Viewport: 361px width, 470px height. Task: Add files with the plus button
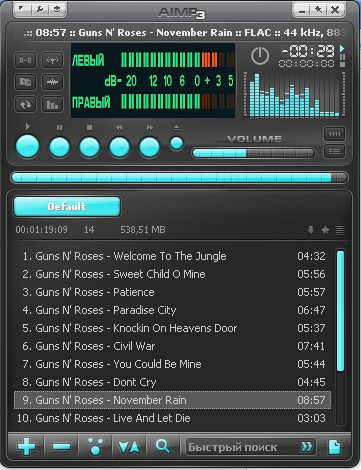coord(27,447)
